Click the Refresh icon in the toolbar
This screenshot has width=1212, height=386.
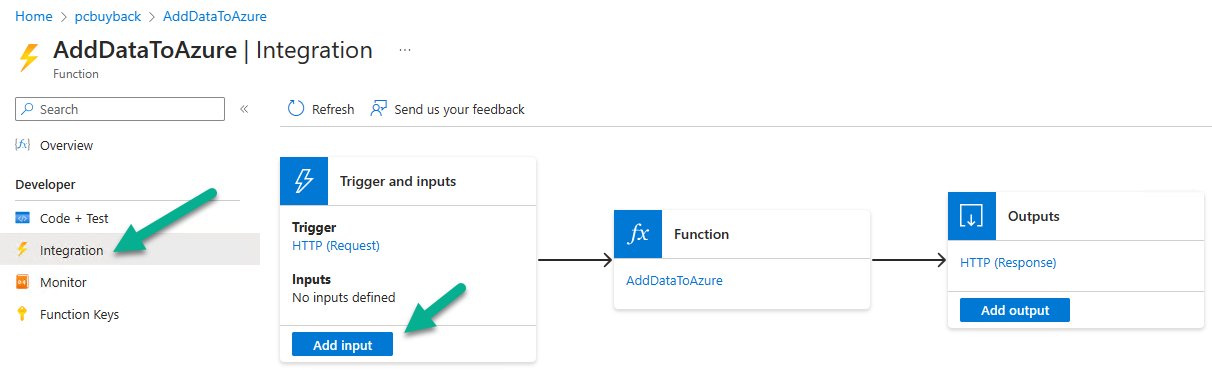296,108
